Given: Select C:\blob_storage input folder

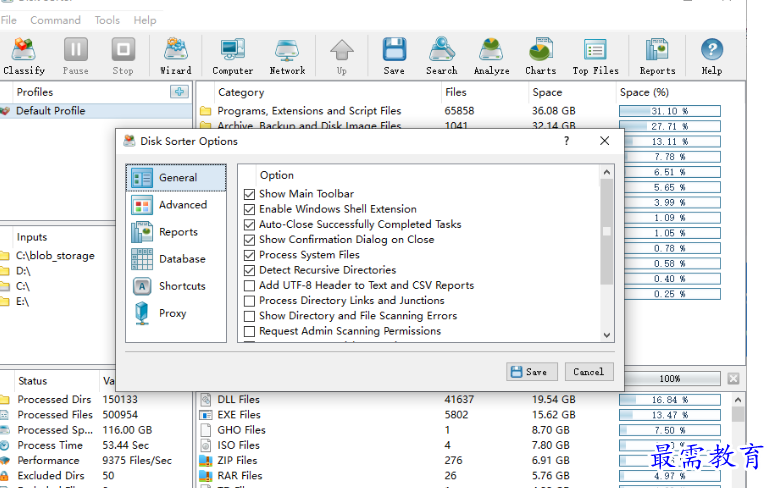Looking at the screenshot, I should tap(55, 256).
